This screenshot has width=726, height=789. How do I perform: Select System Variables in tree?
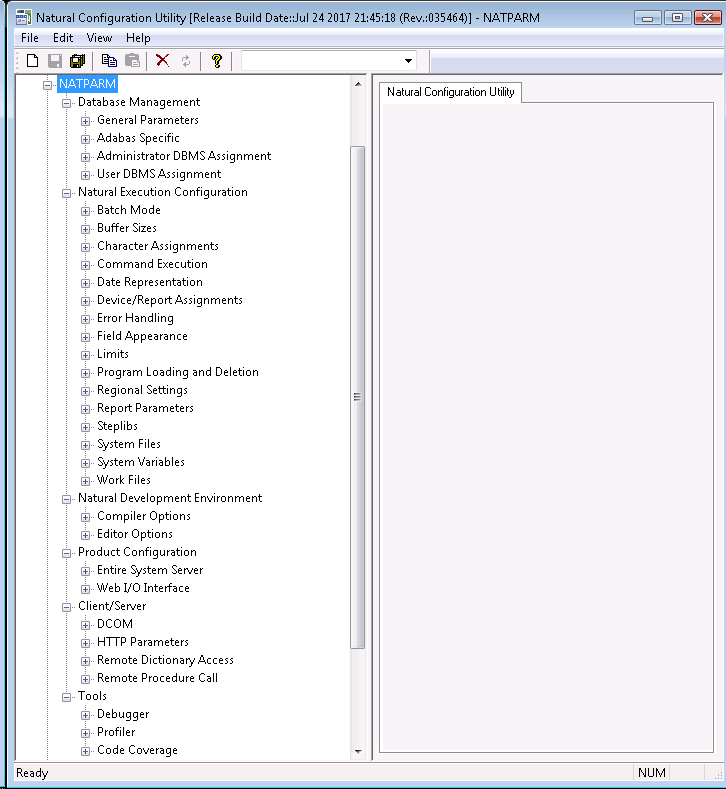[x=140, y=462]
